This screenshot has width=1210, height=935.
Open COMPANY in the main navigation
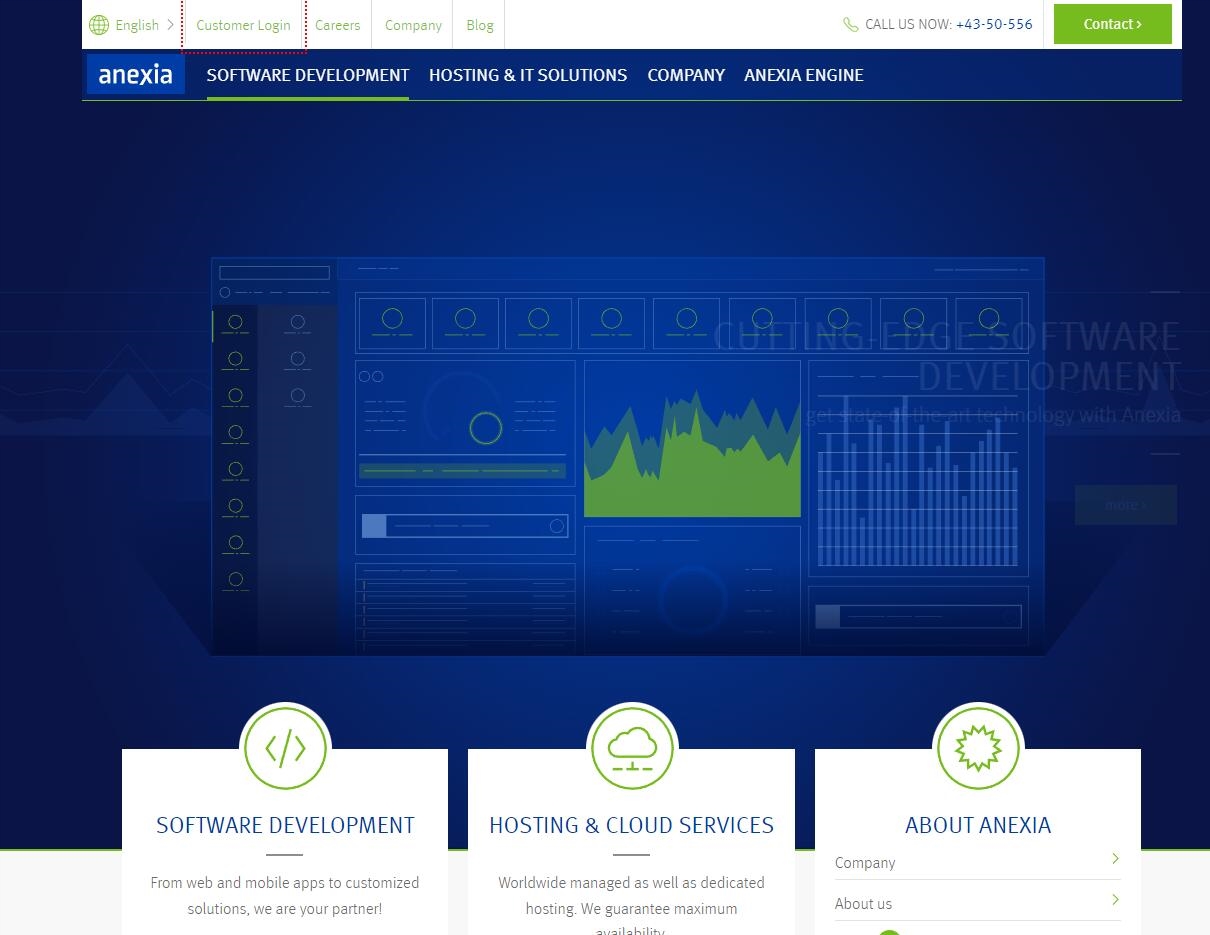coord(686,75)
